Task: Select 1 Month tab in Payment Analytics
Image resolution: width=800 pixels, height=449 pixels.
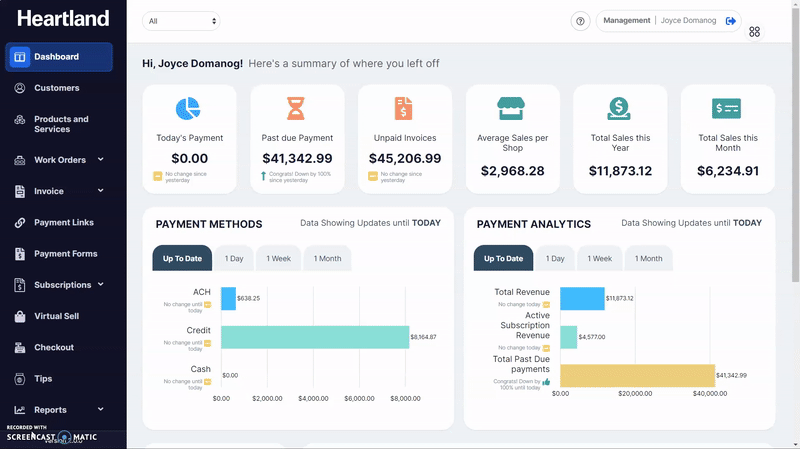Action: pos(649,259)
